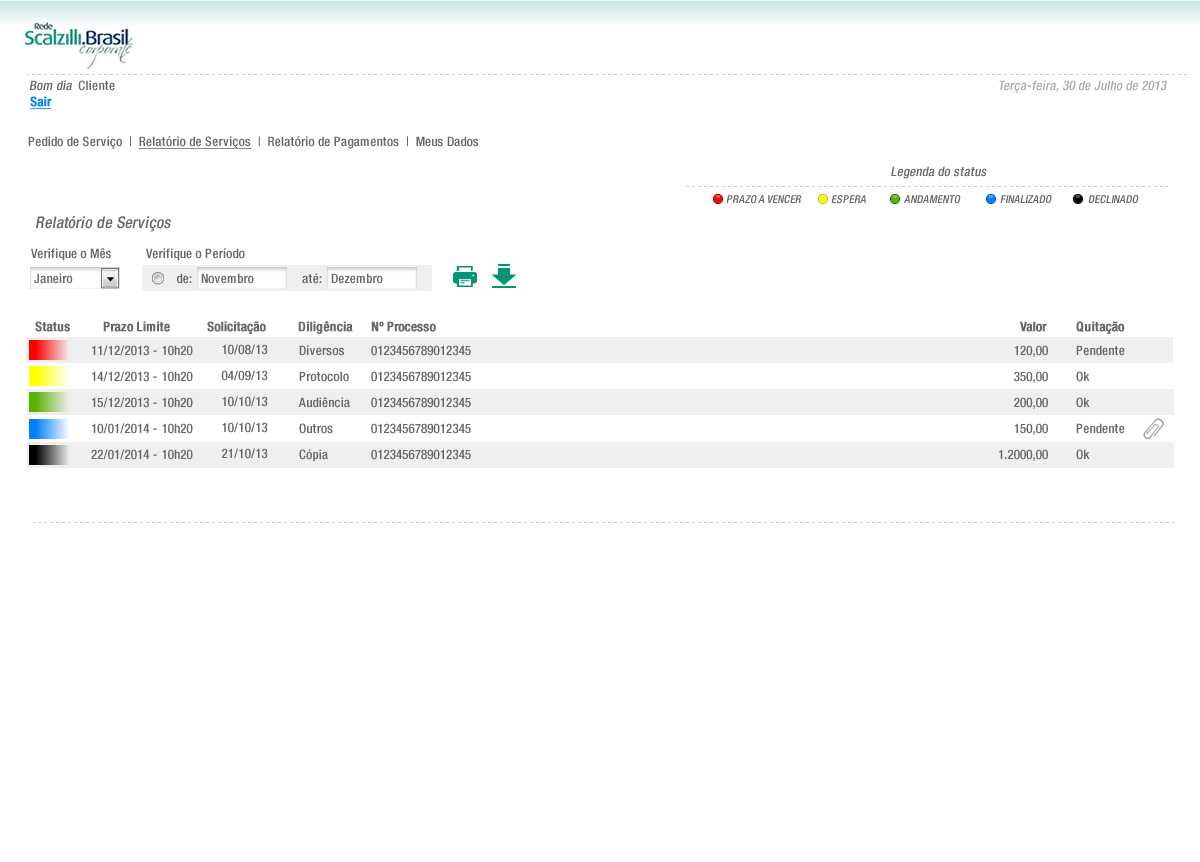The image size is (1200, 862).
Task: Click the green download arrow icon
Action: pos(504,276)
